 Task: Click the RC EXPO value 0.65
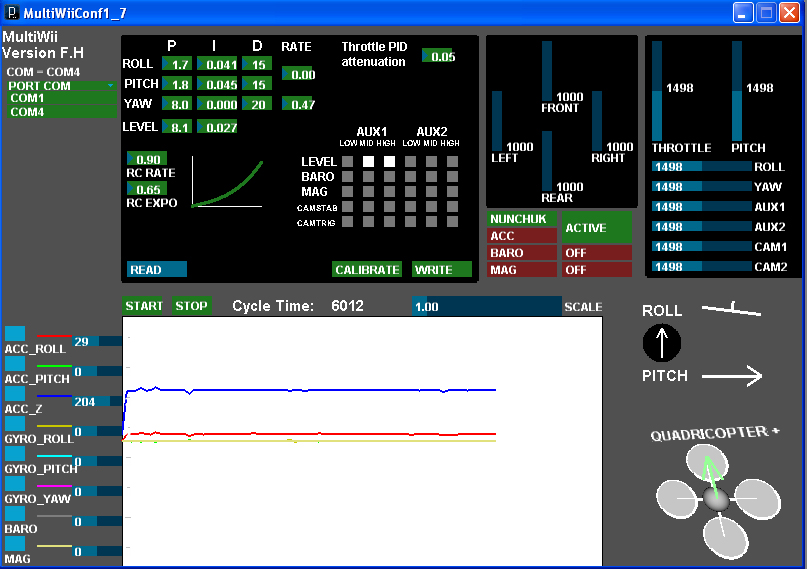point(147,189)
